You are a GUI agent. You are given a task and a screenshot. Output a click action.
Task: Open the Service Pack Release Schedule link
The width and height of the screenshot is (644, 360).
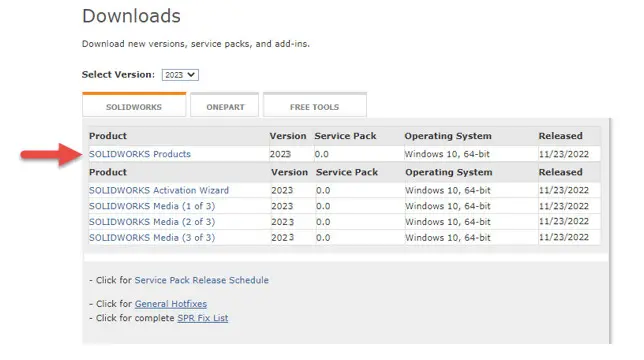click(202, 280)
